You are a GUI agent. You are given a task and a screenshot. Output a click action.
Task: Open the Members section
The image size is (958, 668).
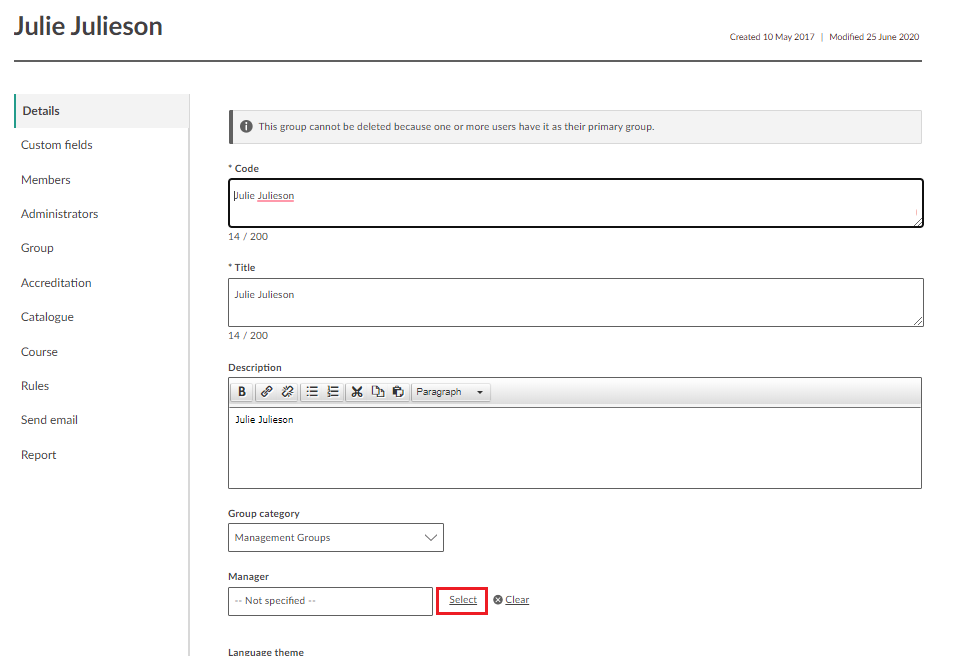(x=46, y=180)
